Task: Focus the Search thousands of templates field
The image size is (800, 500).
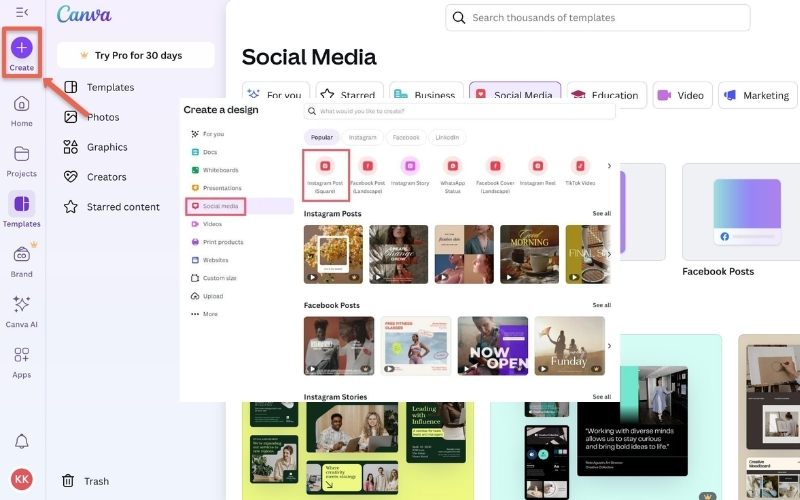Action: tap(597, 18)
